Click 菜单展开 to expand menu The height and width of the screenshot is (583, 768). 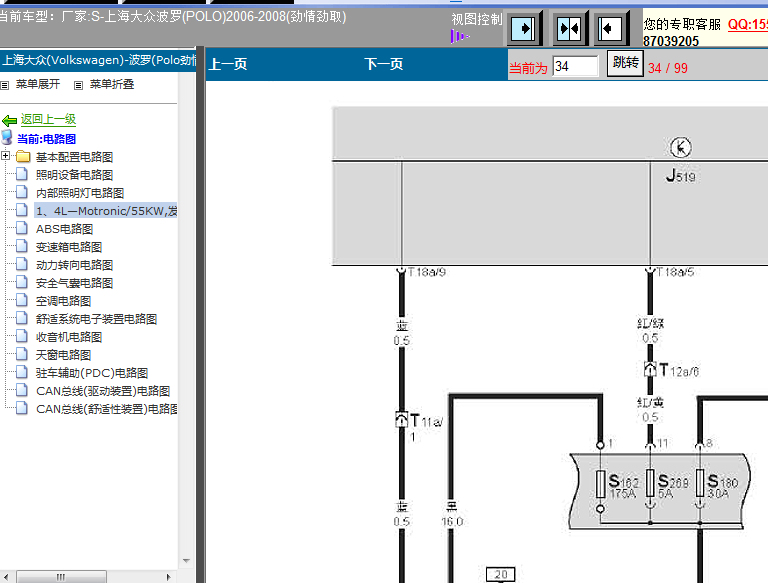tap(38, 84)
